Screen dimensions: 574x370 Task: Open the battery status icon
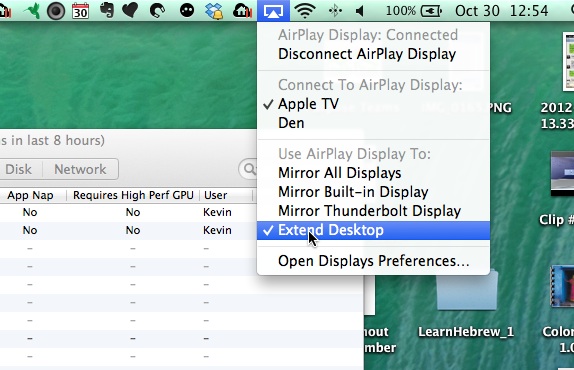pyautogui.click(x=431, y=11)
